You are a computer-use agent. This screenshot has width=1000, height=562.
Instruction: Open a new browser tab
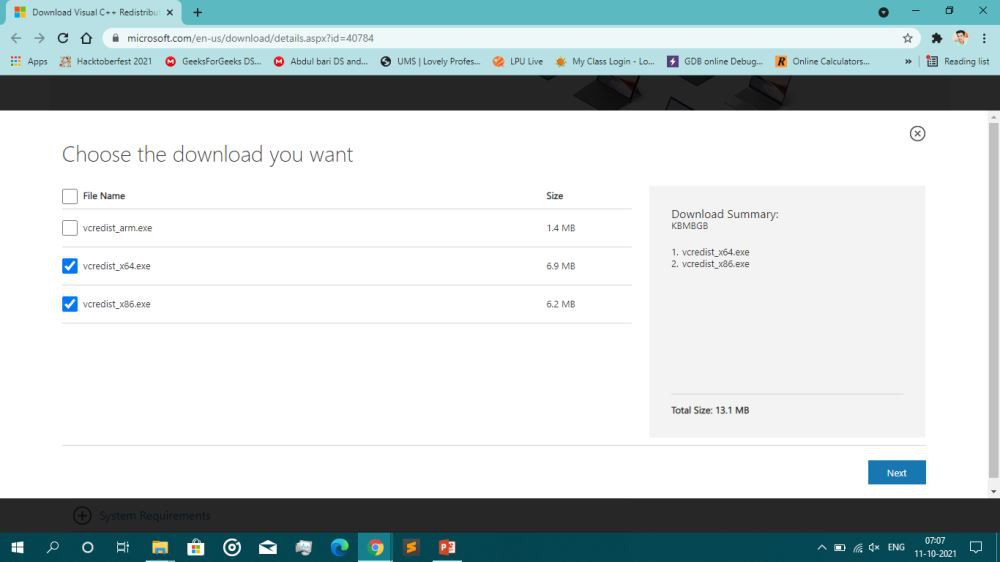pyautogui.click(x=198, y=12)
